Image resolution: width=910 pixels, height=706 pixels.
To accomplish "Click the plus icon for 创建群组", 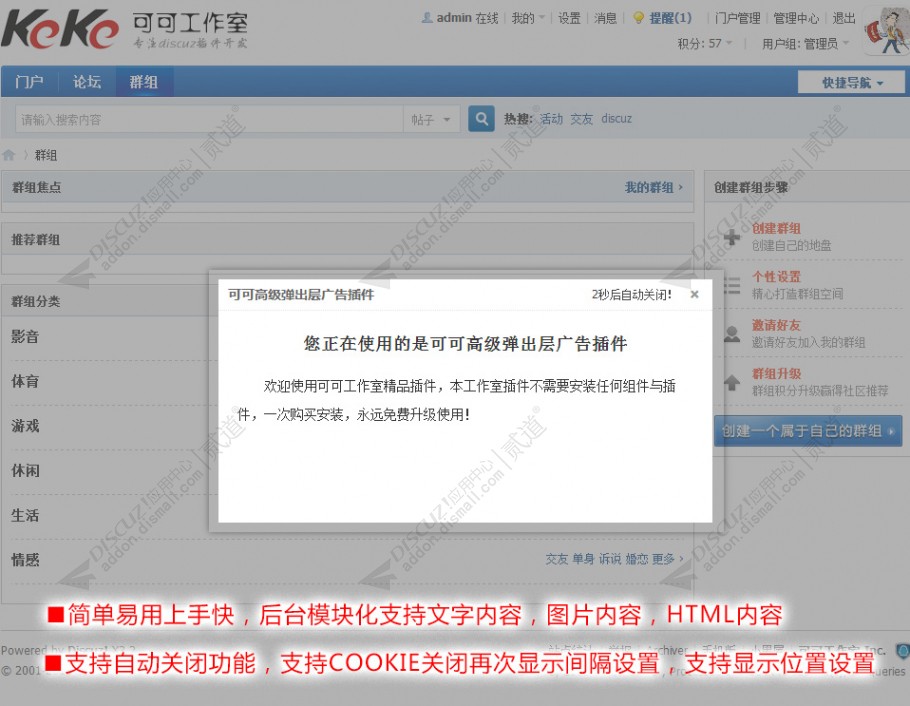I will (732, 237).
